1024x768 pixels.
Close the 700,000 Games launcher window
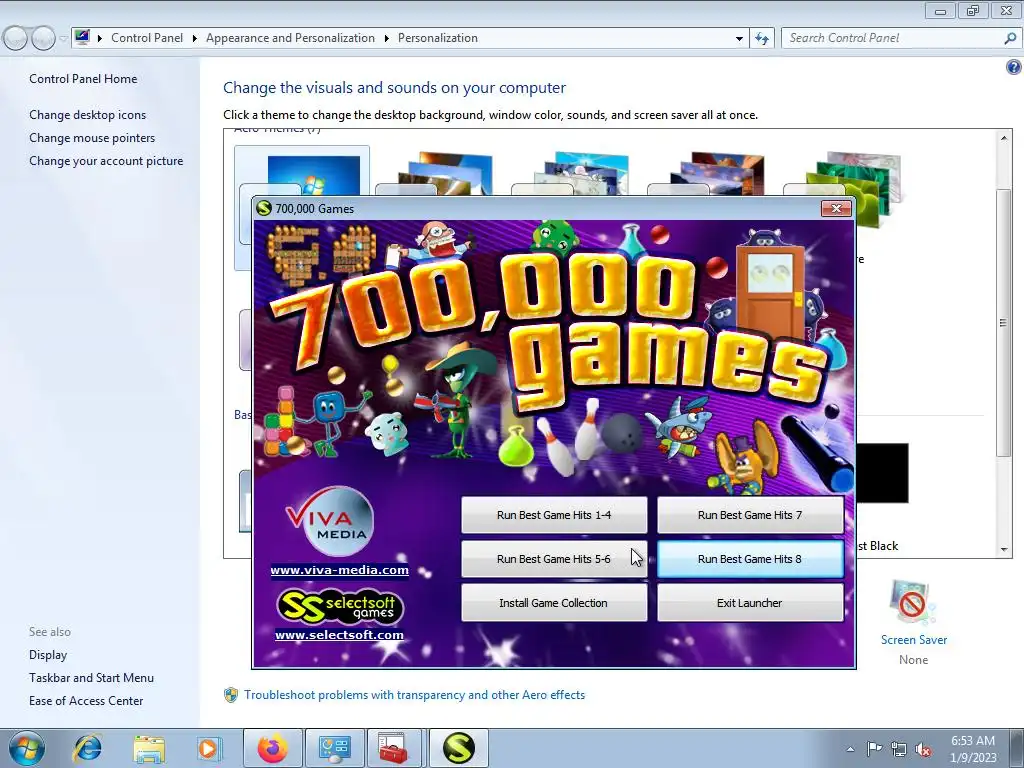point(836,208)
